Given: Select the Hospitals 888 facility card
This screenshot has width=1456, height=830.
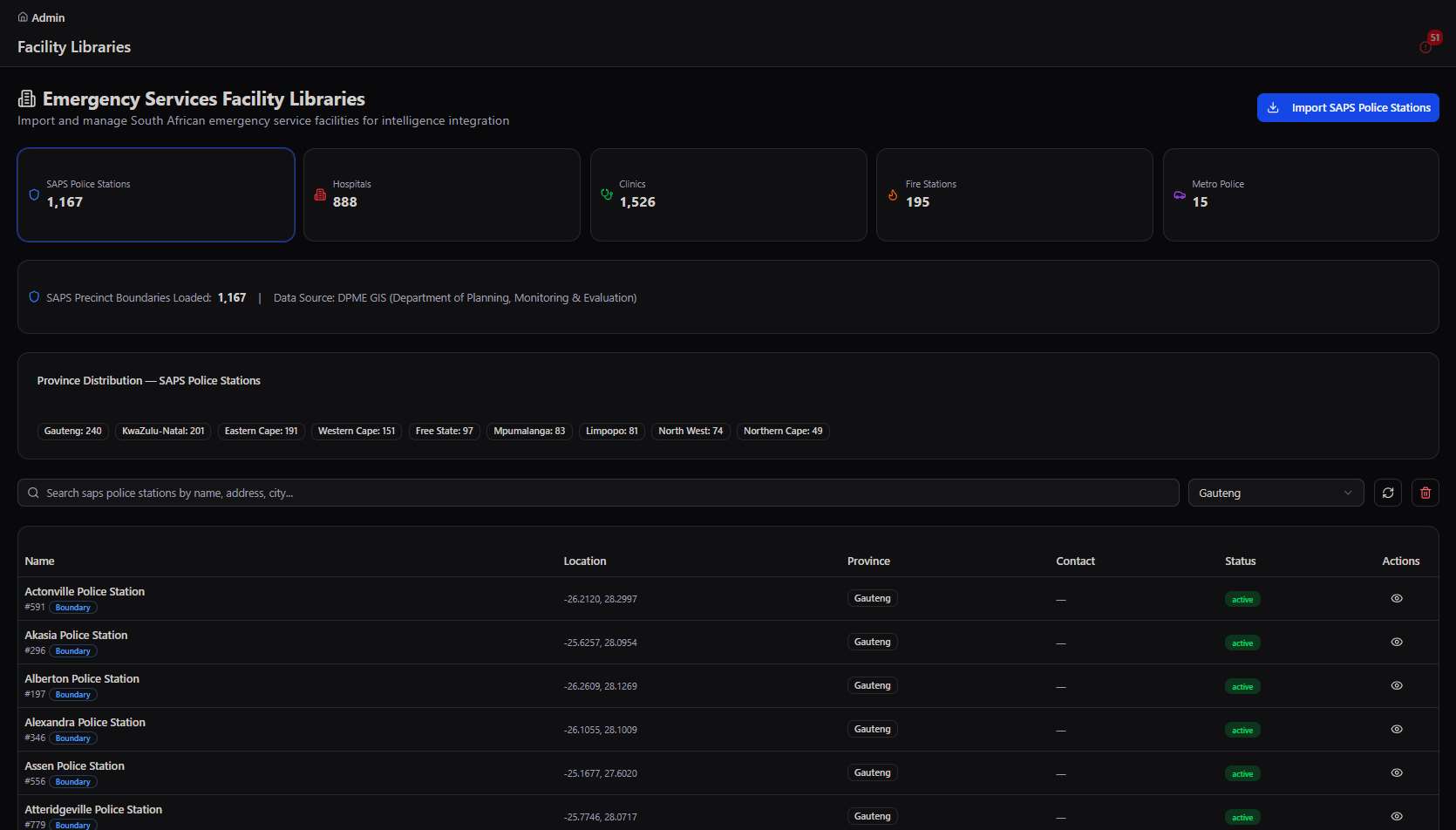Looking at the screenshot, I should pyautogui.click(x=442, y=194).
